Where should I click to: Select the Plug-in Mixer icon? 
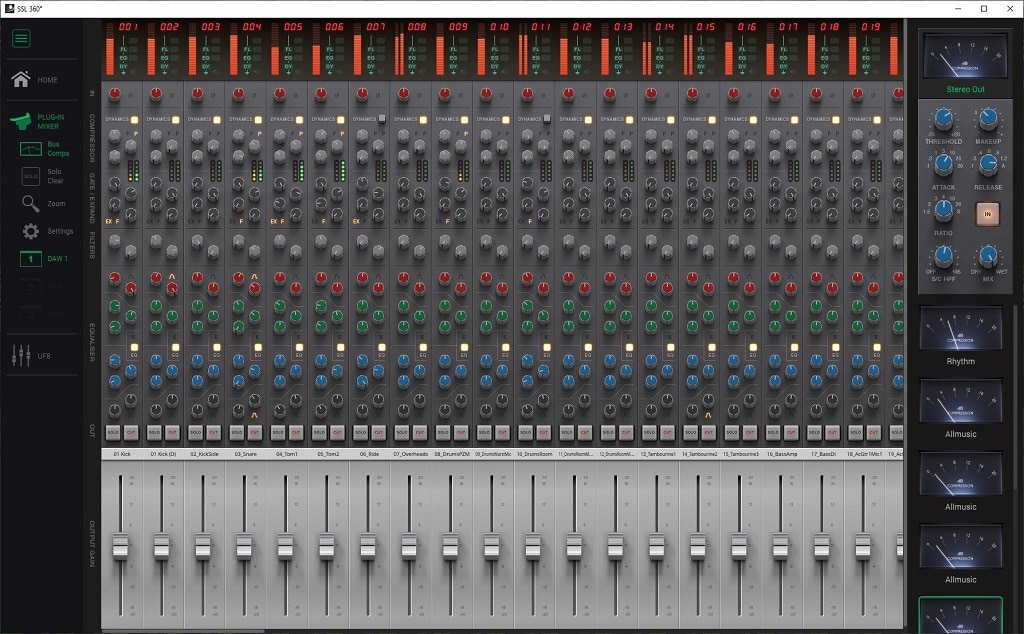coord(21,121)
